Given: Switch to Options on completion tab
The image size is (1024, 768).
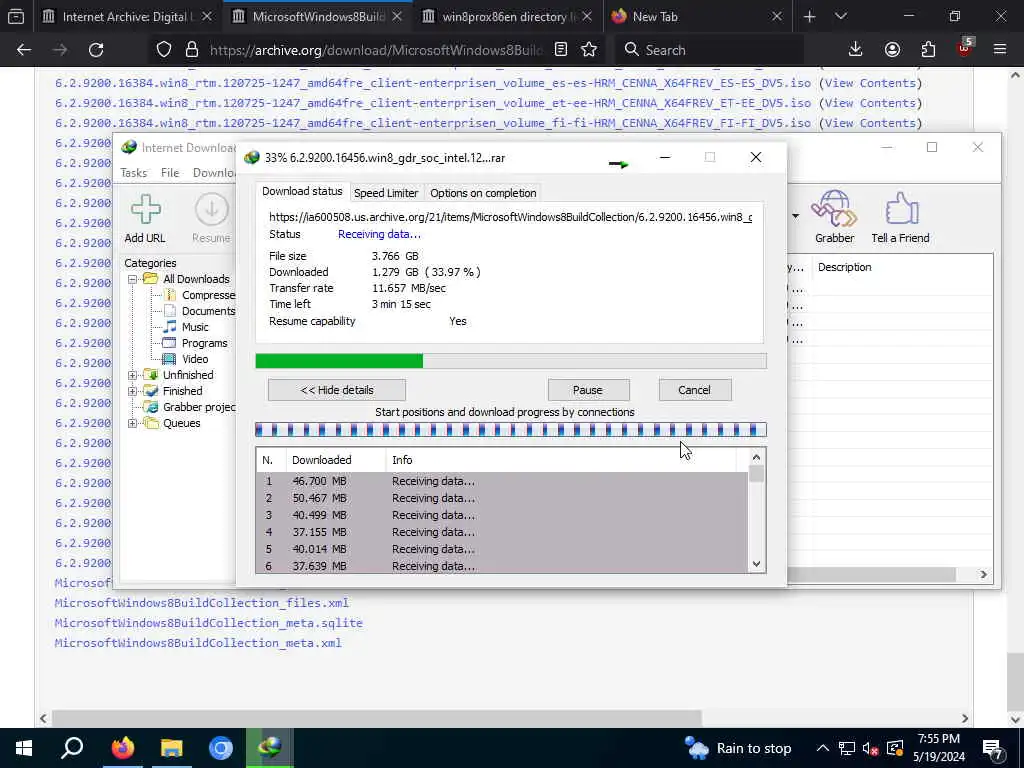Looking at the screenshot, I should (483, 193).
